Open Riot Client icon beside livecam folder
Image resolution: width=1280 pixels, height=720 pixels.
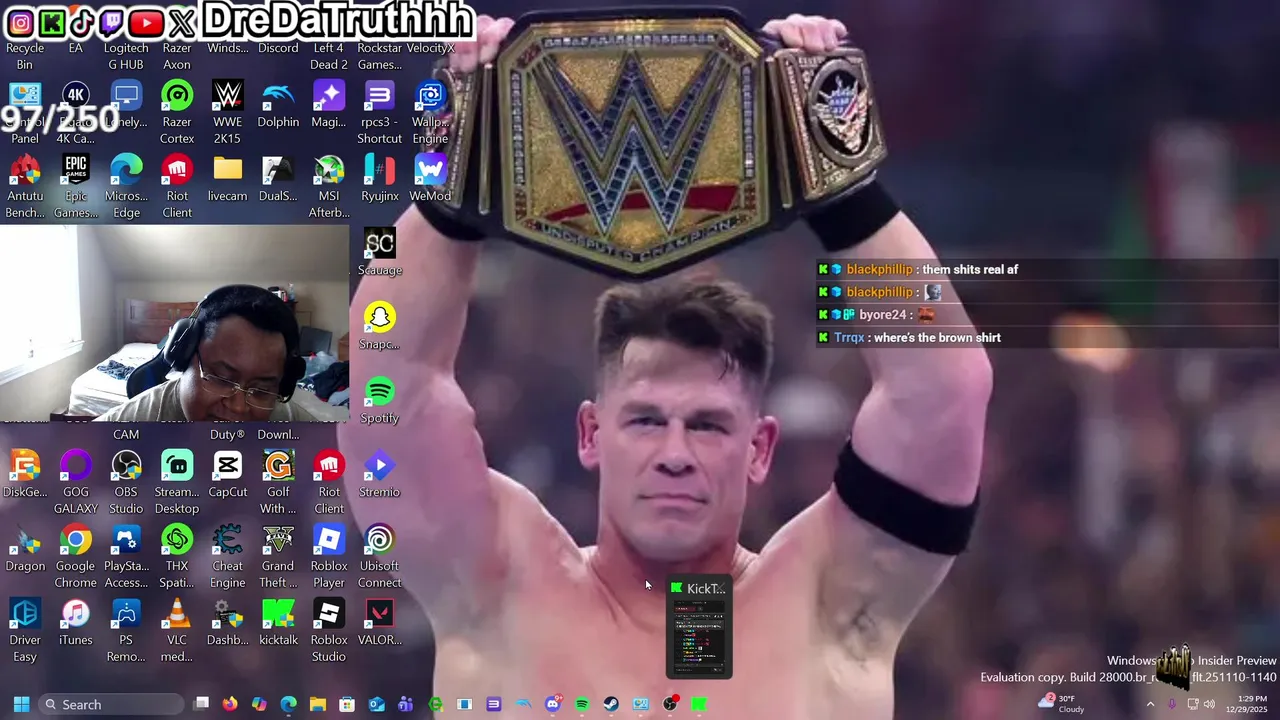click(177, 186)
